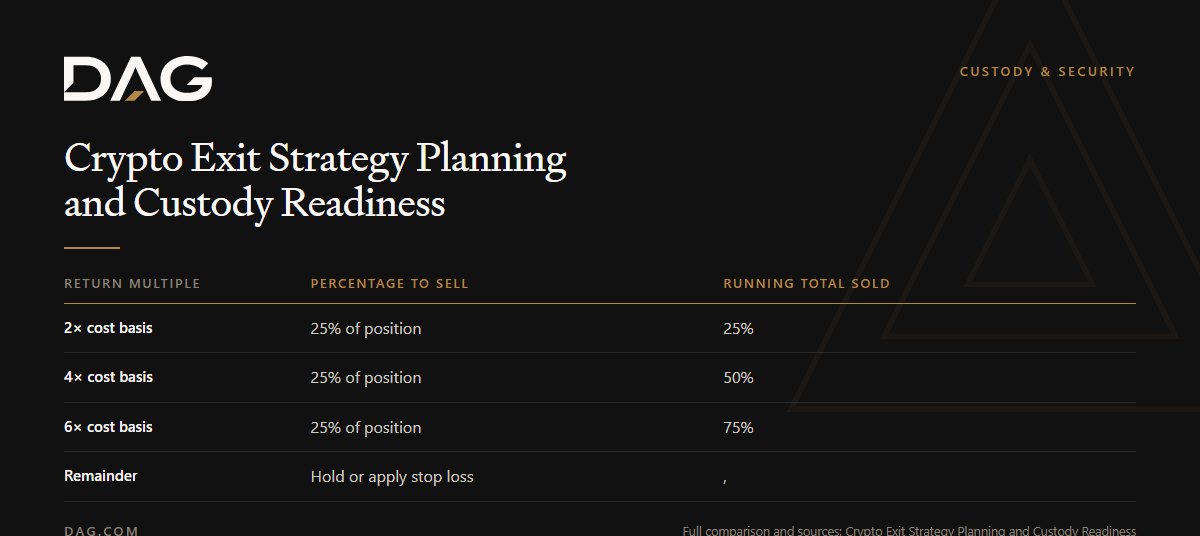Select the 50% running total cell
Image resolution: width=1200 pixels, height=536 pixels.
[x=738, y=378]
